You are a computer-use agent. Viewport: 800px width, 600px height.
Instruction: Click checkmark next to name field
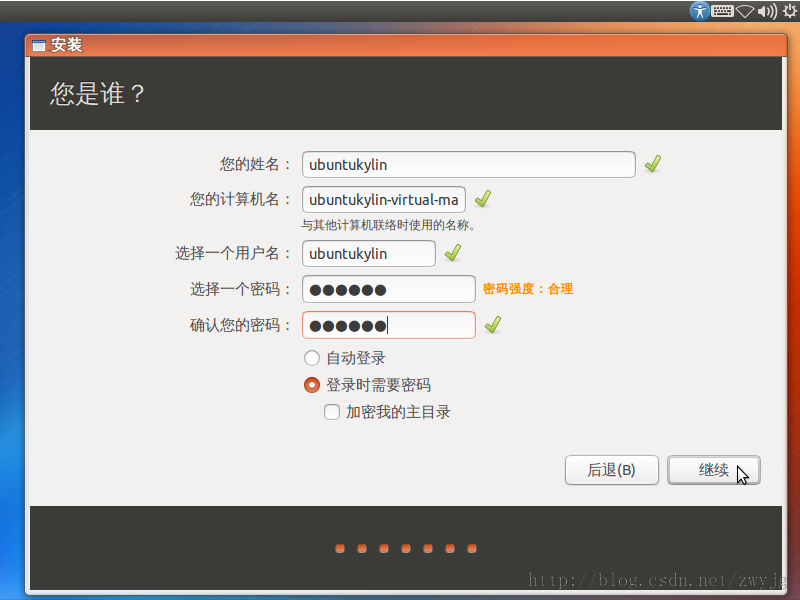point(653,164)
